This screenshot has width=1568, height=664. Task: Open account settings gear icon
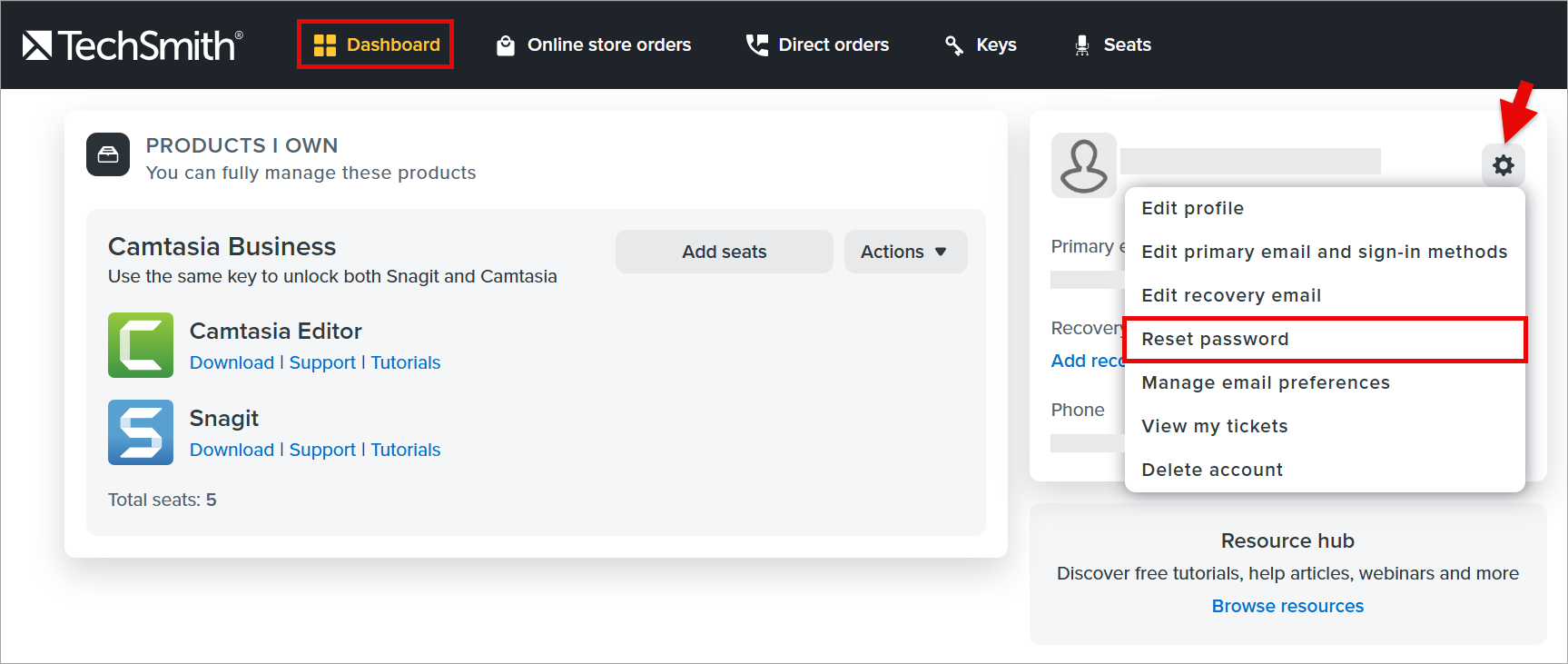1504,165
